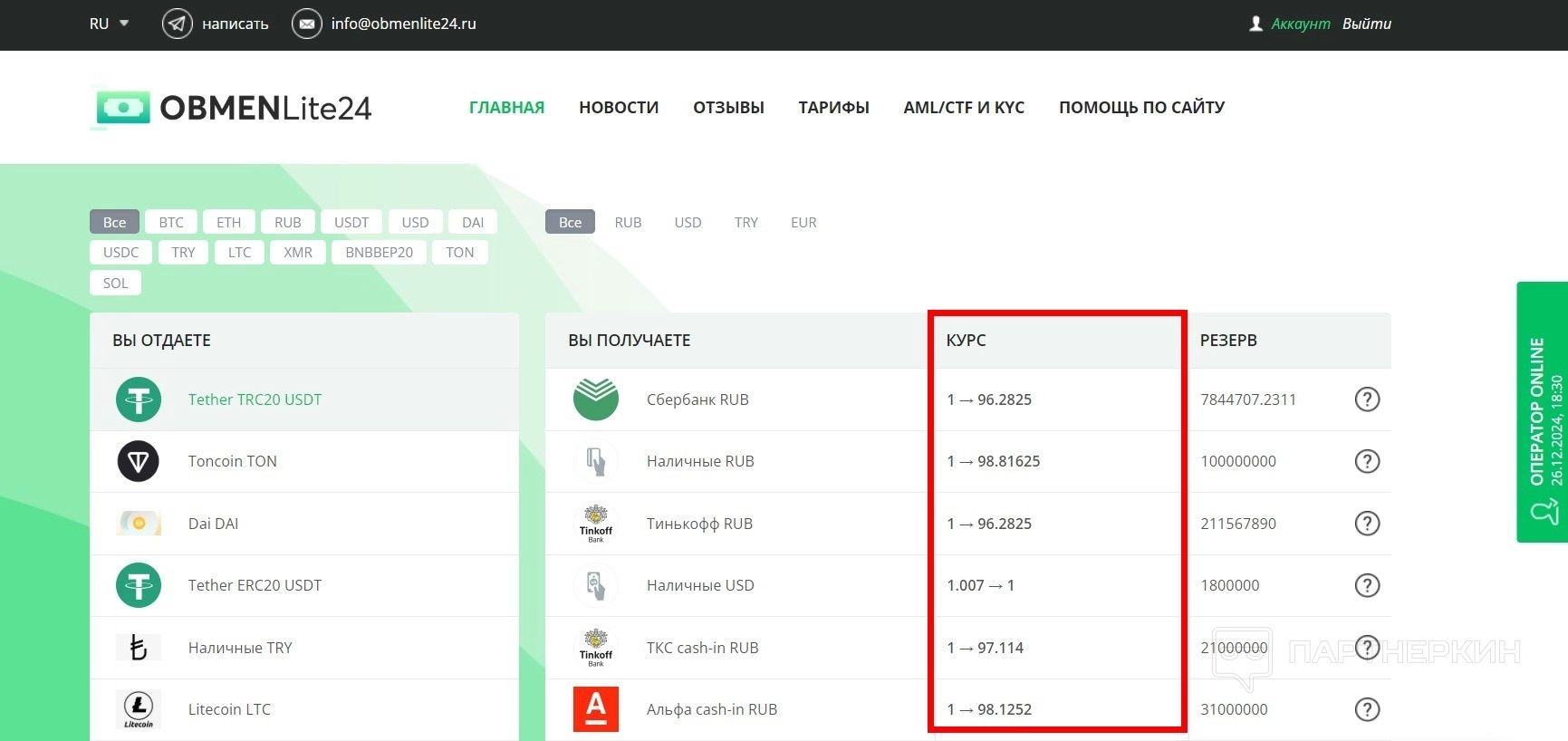Open ПОМОЩЬ ПО САЙТУ page
Viewport: 1568px width, 741px height.
[1142, 108]
